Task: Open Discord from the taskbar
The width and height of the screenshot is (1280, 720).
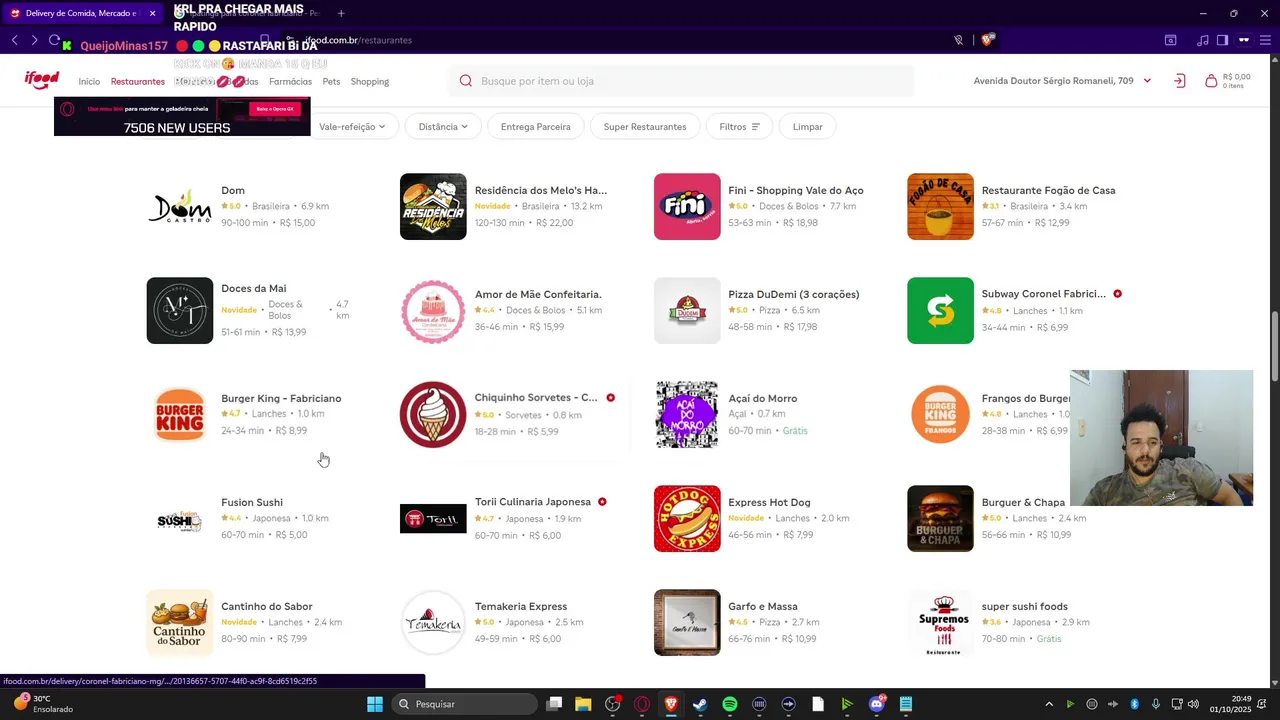Action: pos(877,704)
